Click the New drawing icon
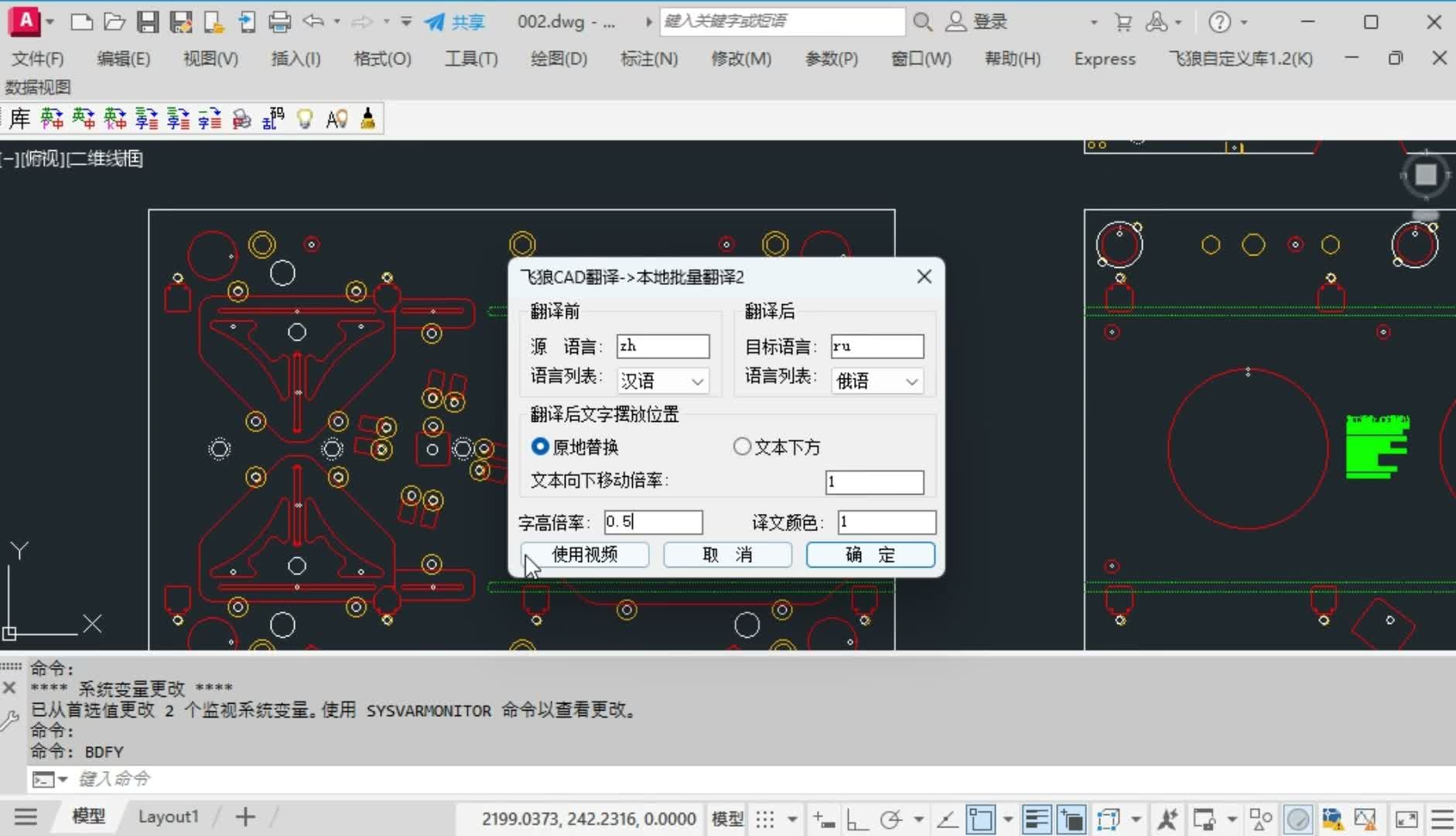The height and width of the screenshot is (836, 1456). tap(81, 22)
